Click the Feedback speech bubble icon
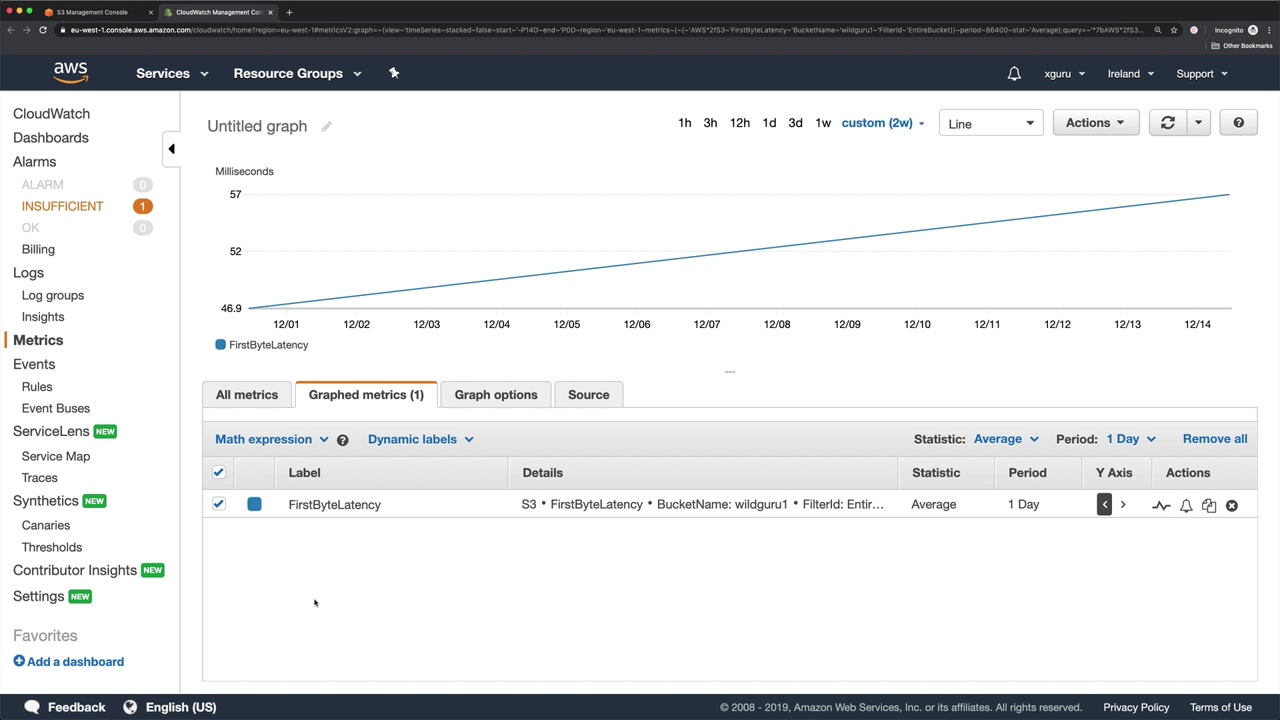This screenshot has width=1280, height=720. click(32, 707)
